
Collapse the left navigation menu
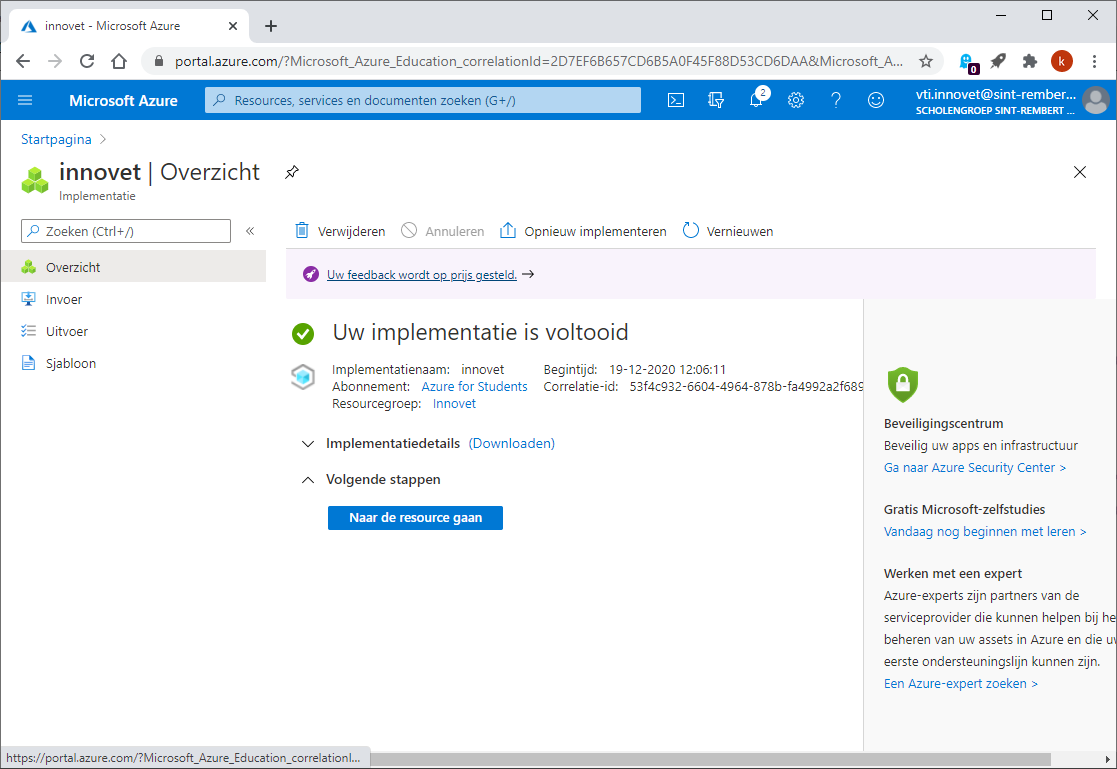[x=250, y=231]
